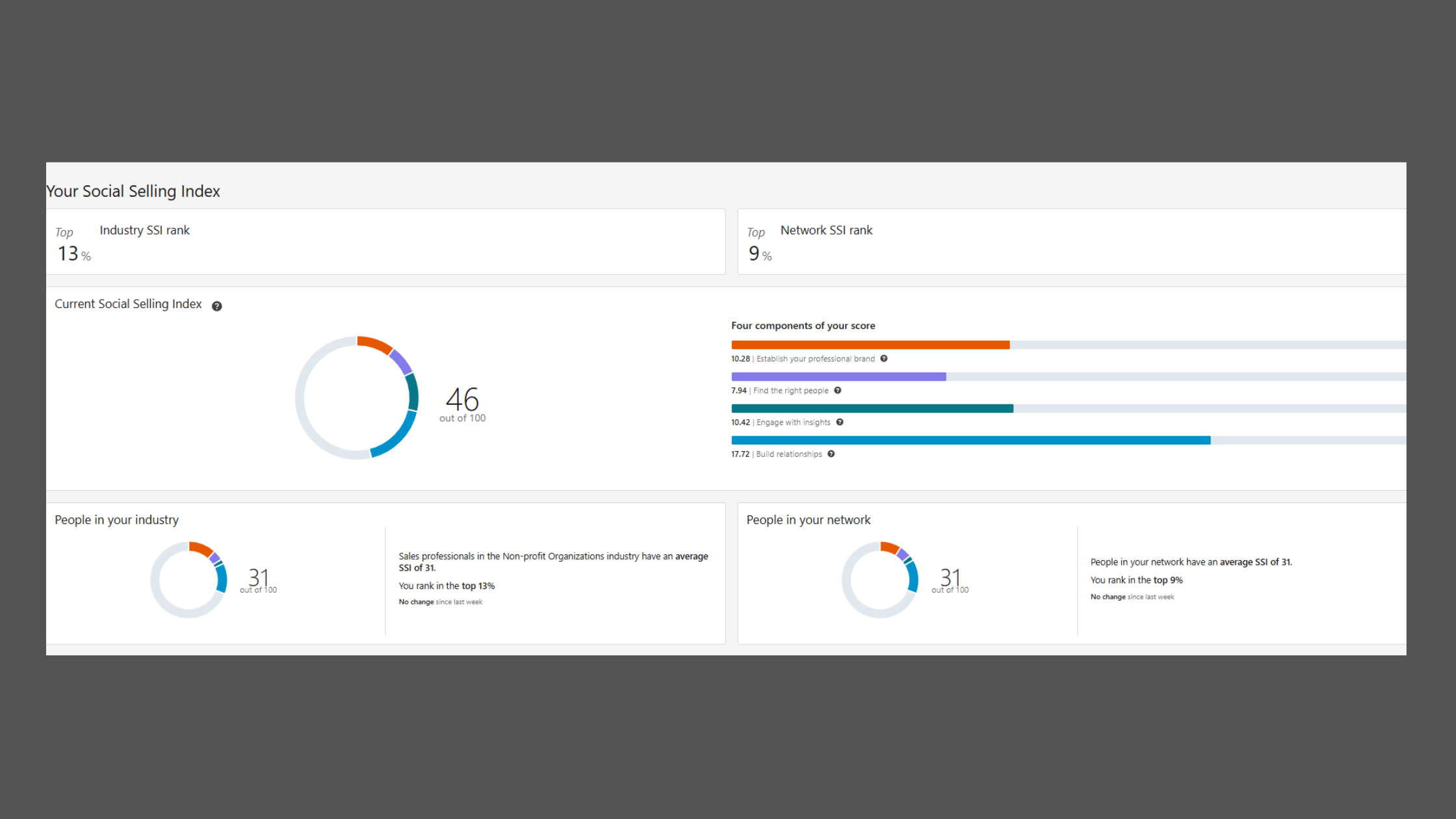Click the People in your network donut chart

point(880,580)
